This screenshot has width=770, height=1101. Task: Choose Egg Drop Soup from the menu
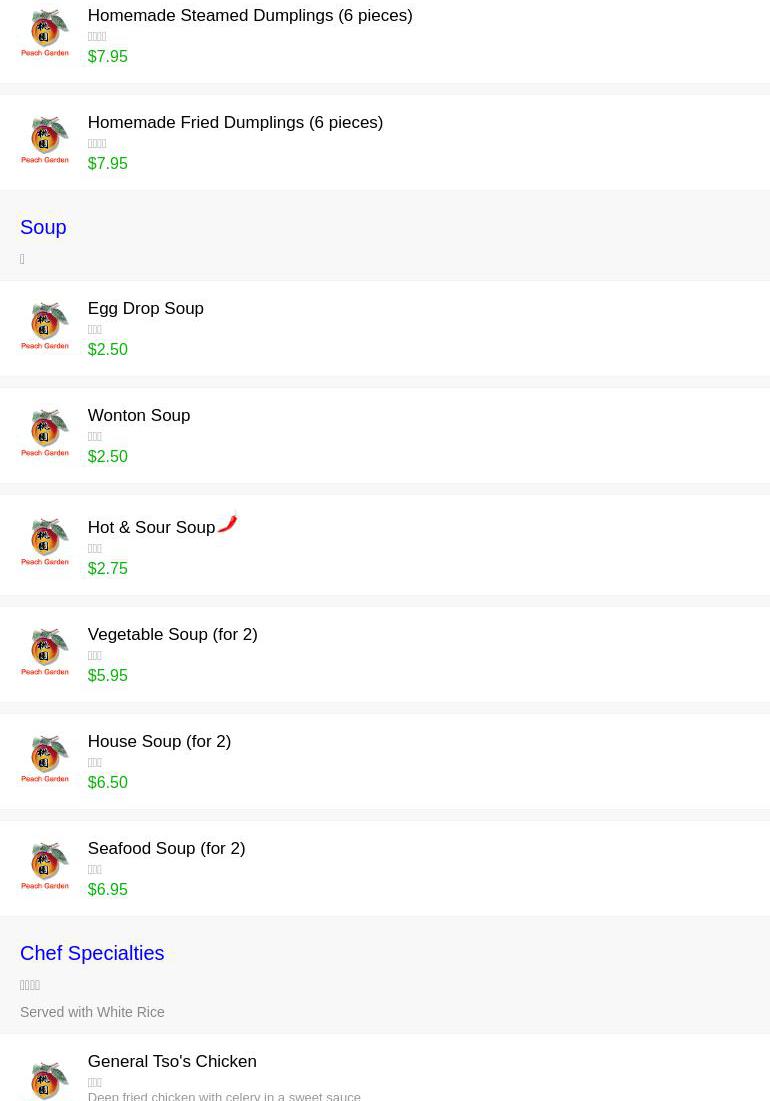tap(145, 309)
